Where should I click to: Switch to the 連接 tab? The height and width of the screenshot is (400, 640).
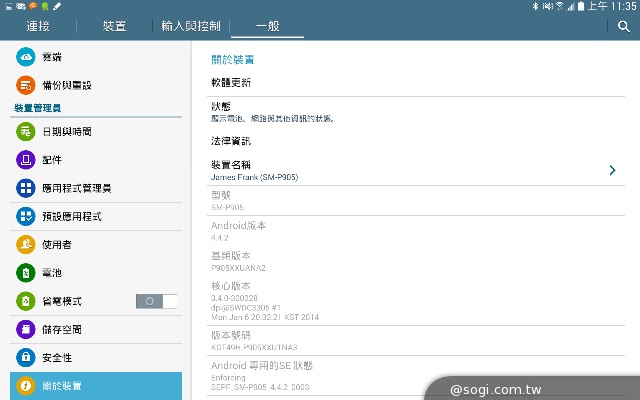pos(38,27)
